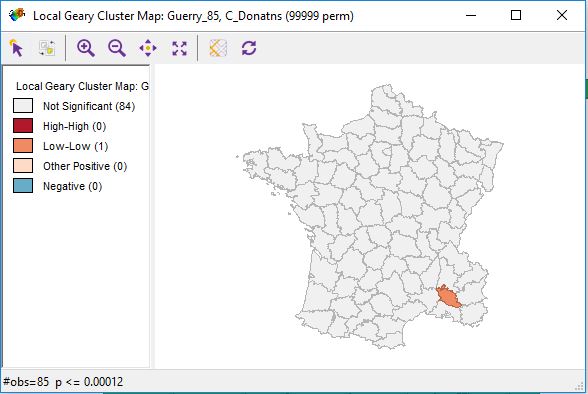The height and width of the screenshot is (394, 588).
Task: Click the Invert Selection toolbar icon
Action: click(47, 48)
